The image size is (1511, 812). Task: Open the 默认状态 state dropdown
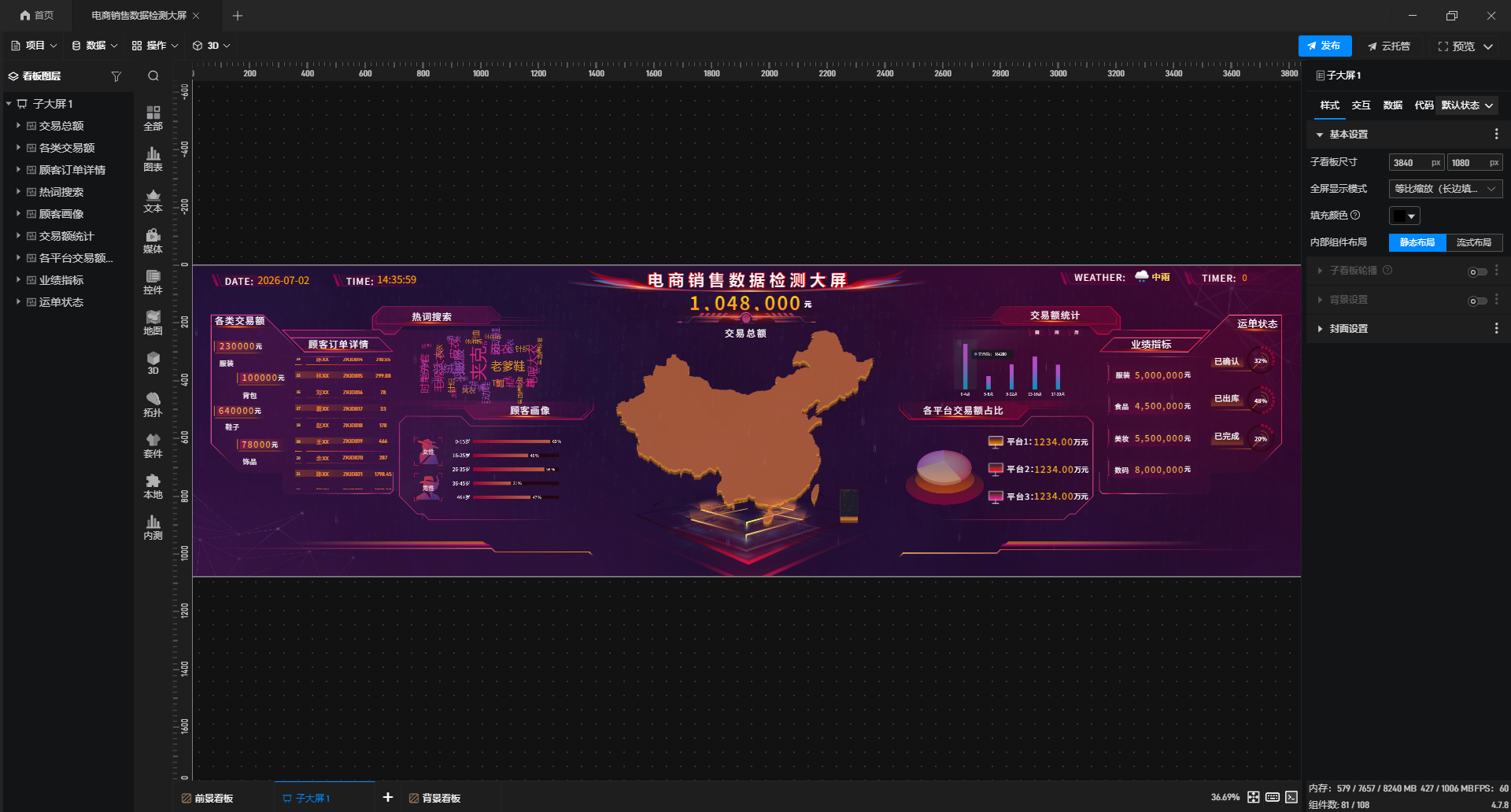point(1467,105)
